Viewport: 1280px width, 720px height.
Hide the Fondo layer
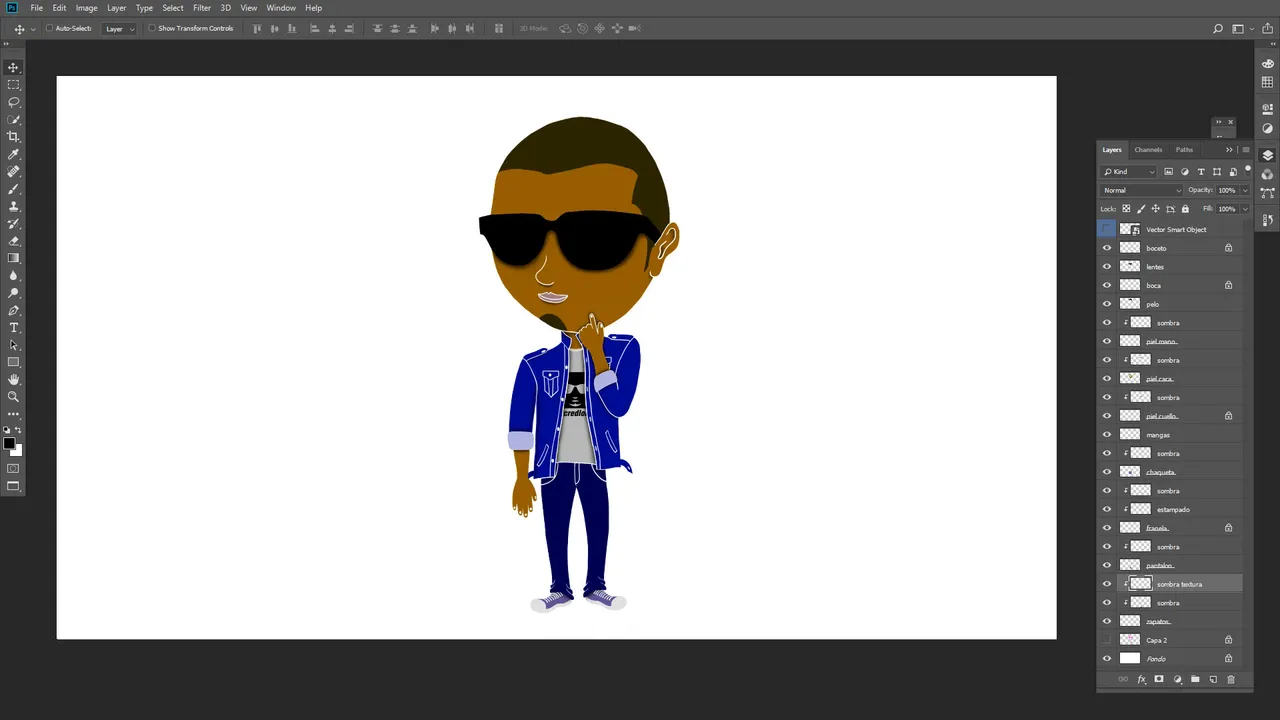coord(1106,659)
